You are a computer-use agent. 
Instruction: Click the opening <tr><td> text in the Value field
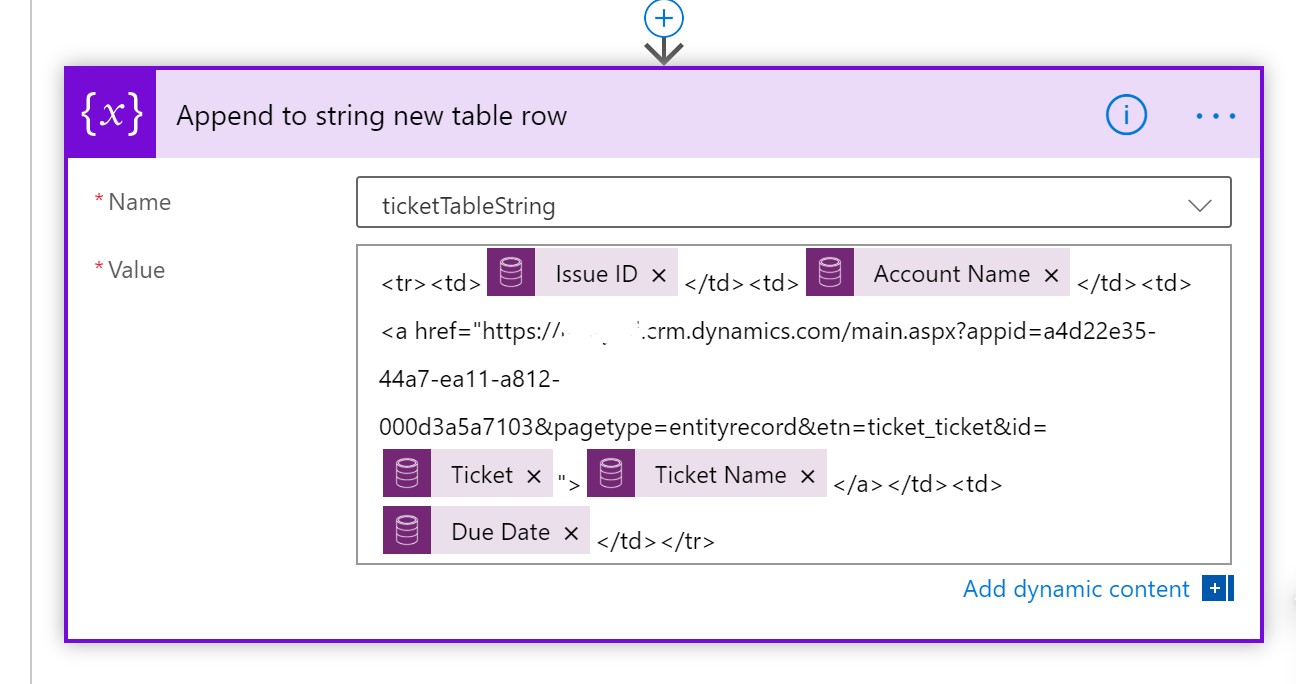431,284
